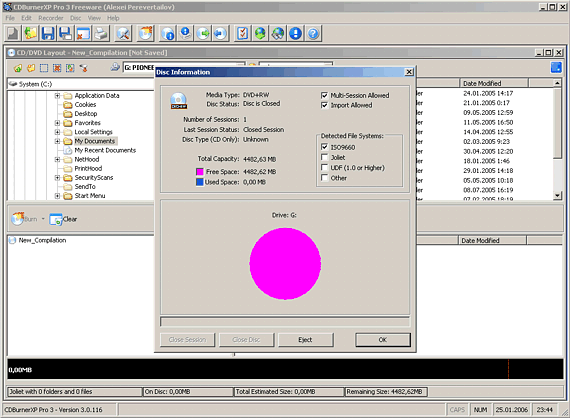Check the UDF (1.0 or Higher) checkbox

324,168
